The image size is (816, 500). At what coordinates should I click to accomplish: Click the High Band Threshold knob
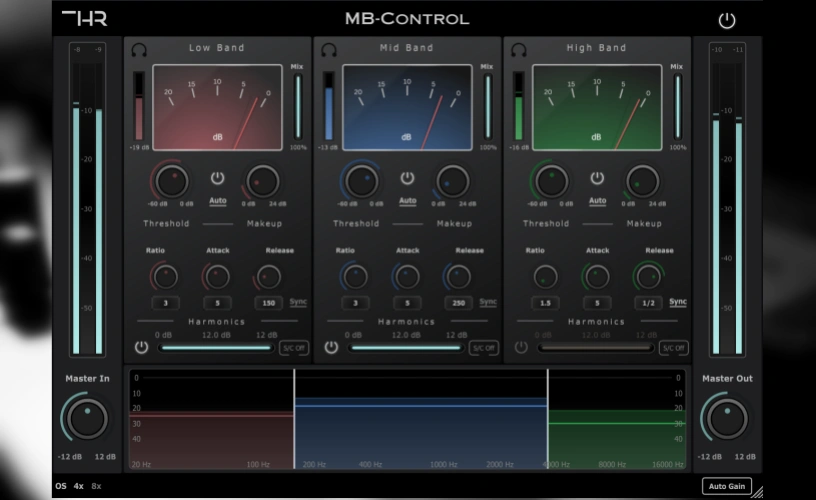tap(551, 181)
